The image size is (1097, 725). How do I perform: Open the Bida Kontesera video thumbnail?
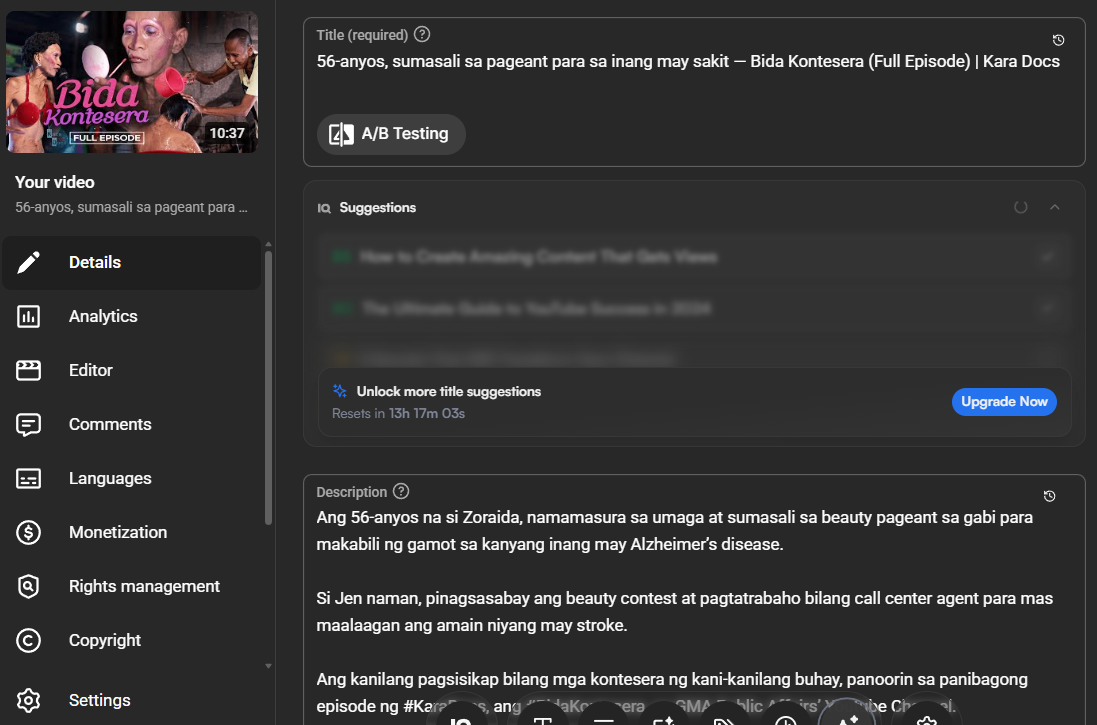[132, 82]
